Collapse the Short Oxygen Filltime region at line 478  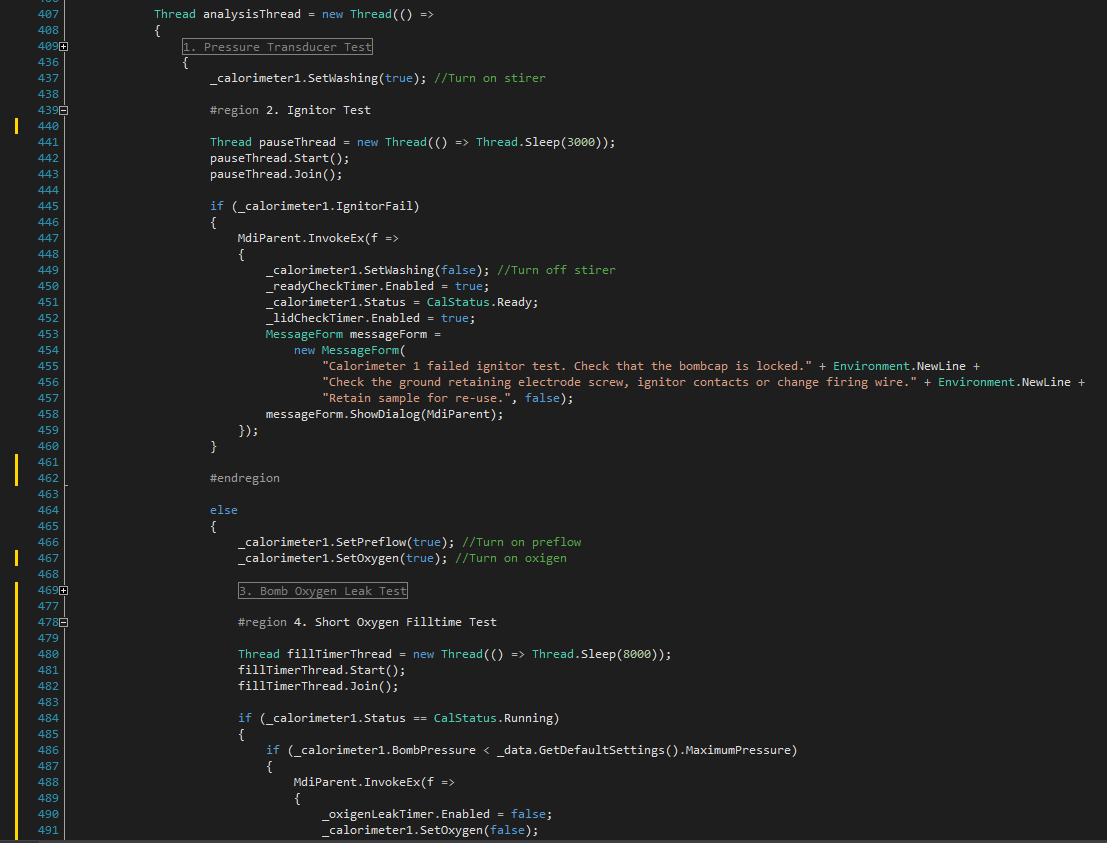point(64,622)
